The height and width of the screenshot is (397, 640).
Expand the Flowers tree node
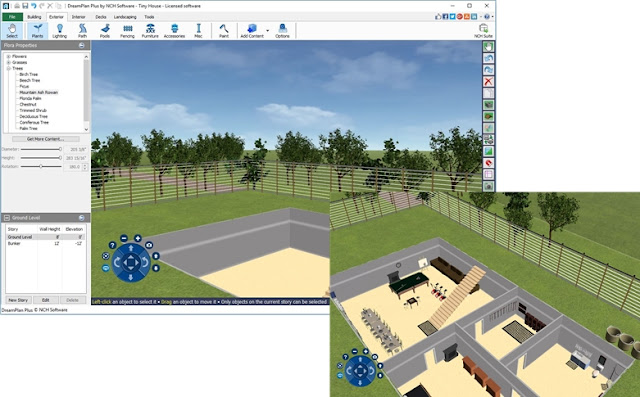9,57
